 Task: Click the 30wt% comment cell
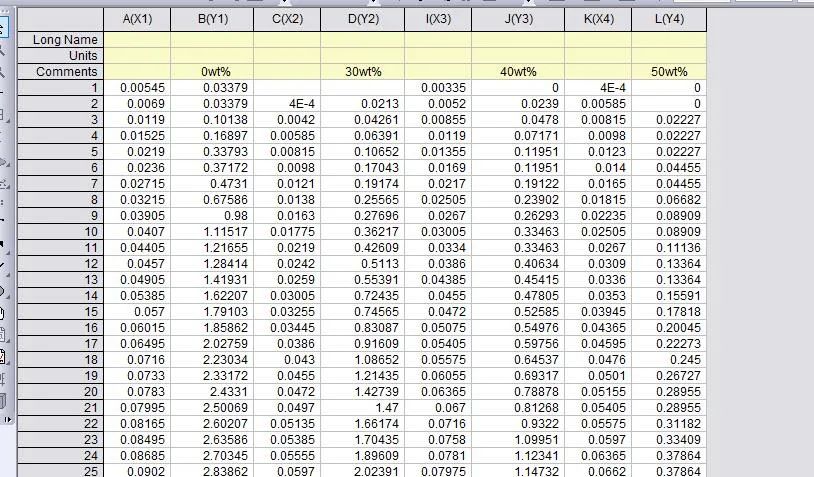tap(363, 72)
